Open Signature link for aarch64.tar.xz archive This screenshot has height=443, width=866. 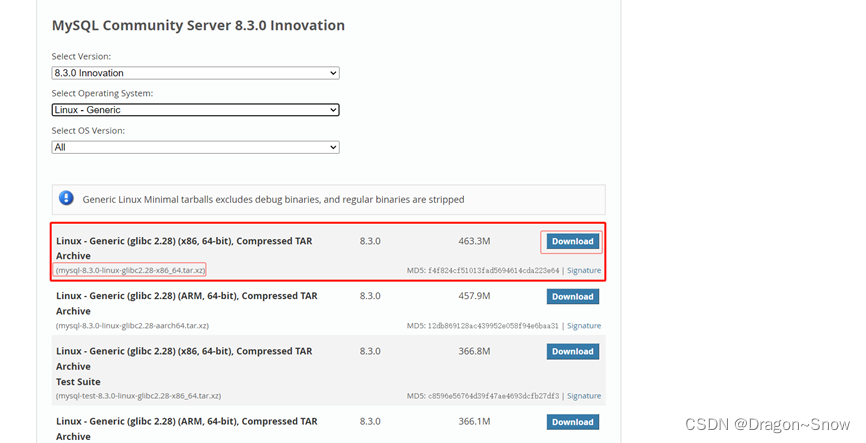pyautogui.click(x=584, y=326)
